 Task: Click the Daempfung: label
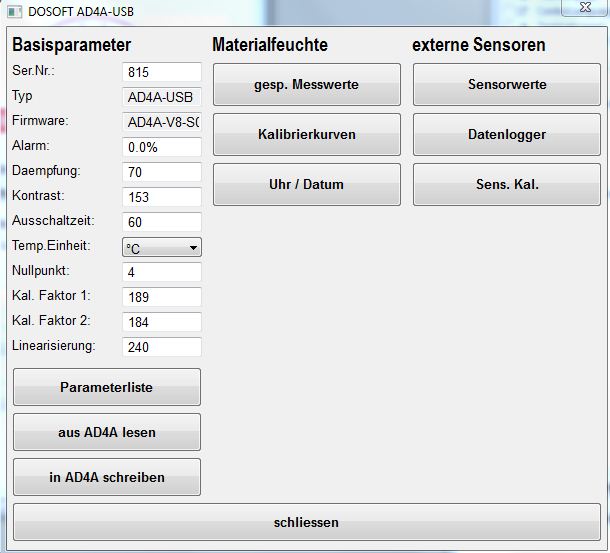[x=46, y=171]
